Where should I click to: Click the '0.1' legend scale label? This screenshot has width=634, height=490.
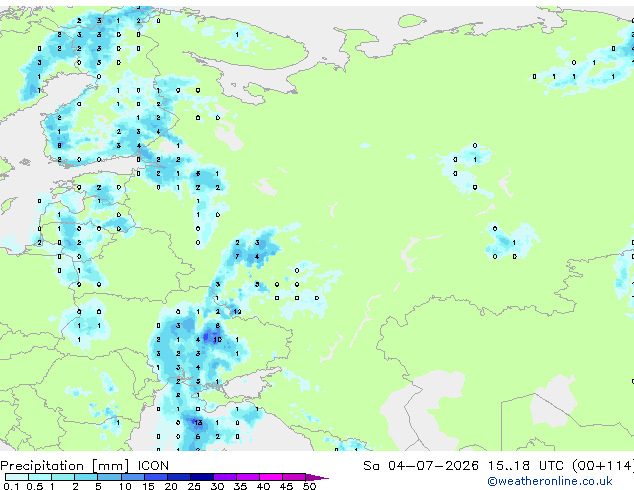[x=11, y=486]
